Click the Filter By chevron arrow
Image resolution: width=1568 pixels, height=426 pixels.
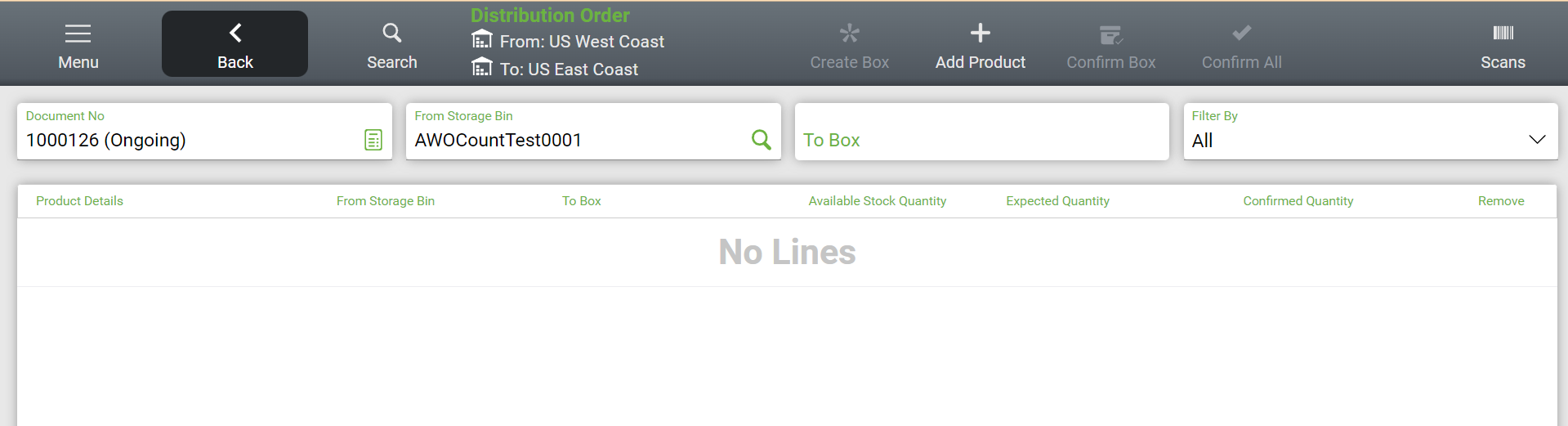click(1537, 140)
